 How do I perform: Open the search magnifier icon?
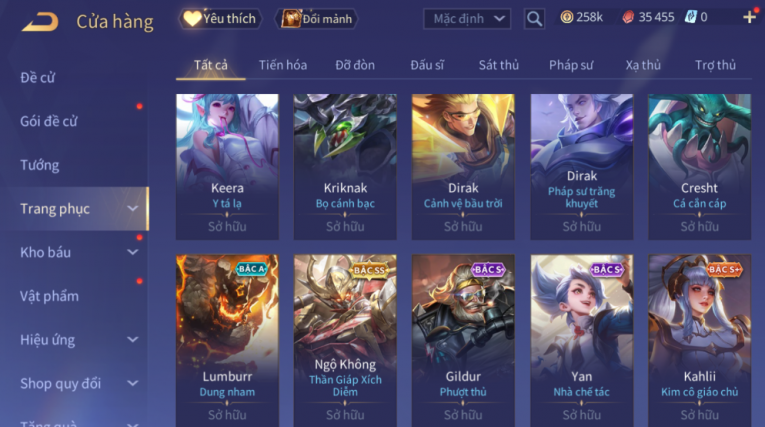534,19
